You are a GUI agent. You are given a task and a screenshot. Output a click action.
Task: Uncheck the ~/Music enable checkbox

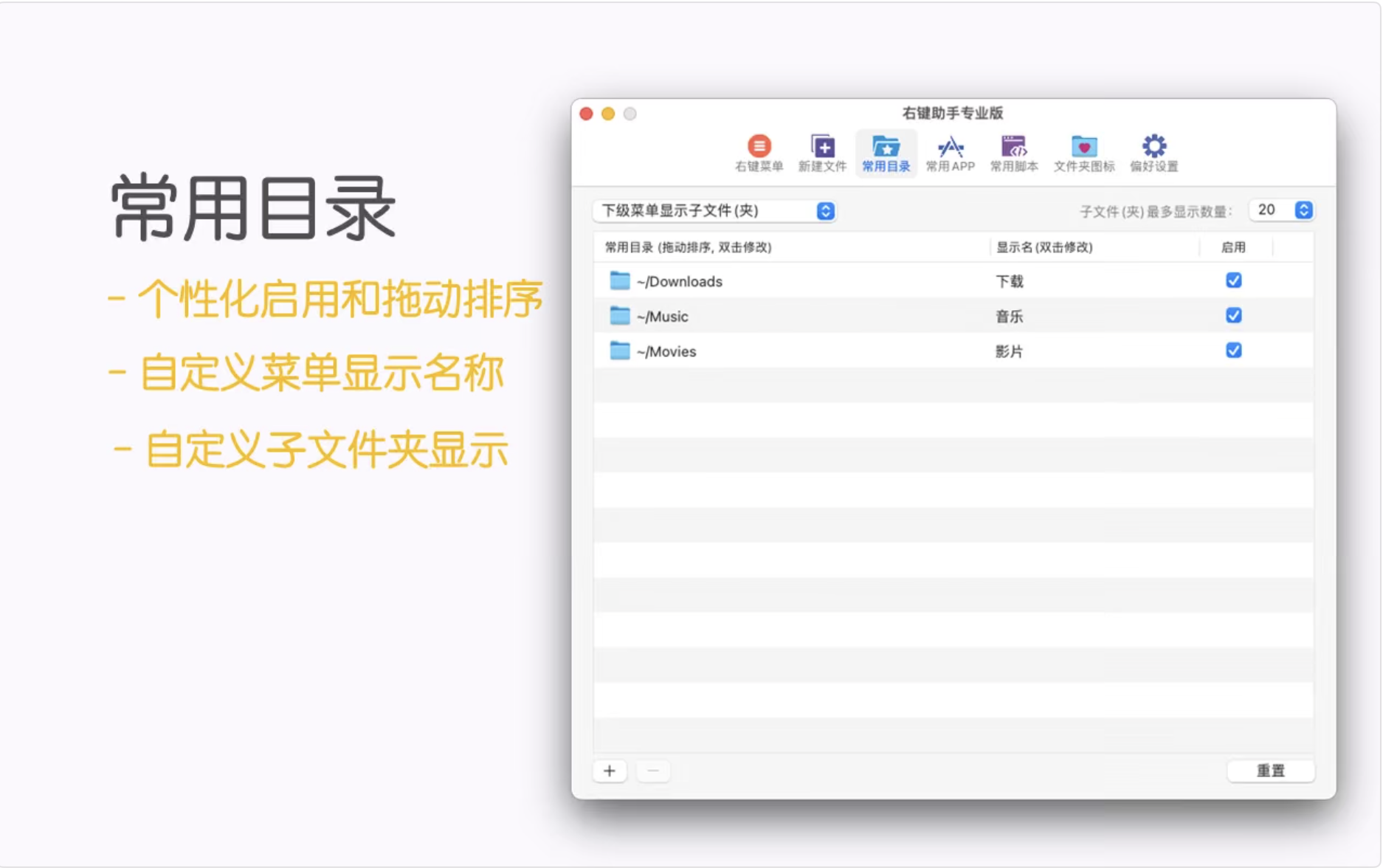point(1232,316)
